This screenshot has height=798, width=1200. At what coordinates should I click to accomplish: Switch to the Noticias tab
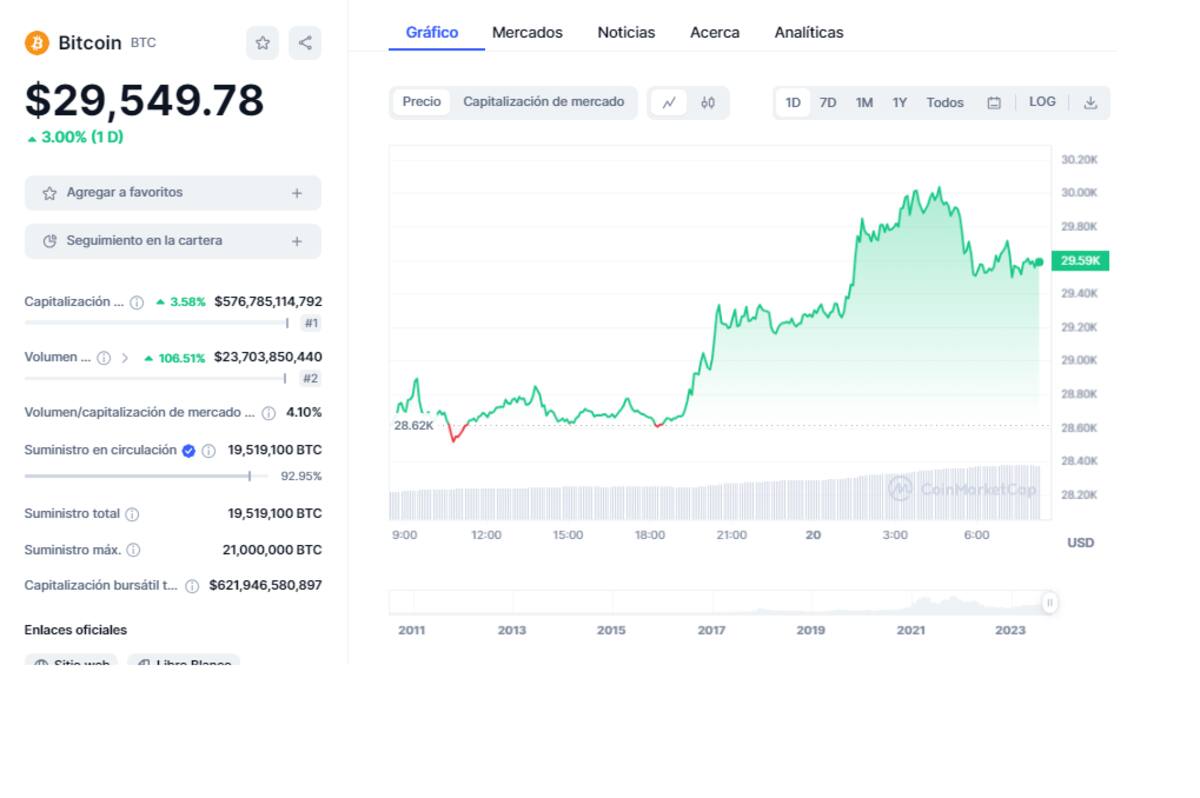626,33
